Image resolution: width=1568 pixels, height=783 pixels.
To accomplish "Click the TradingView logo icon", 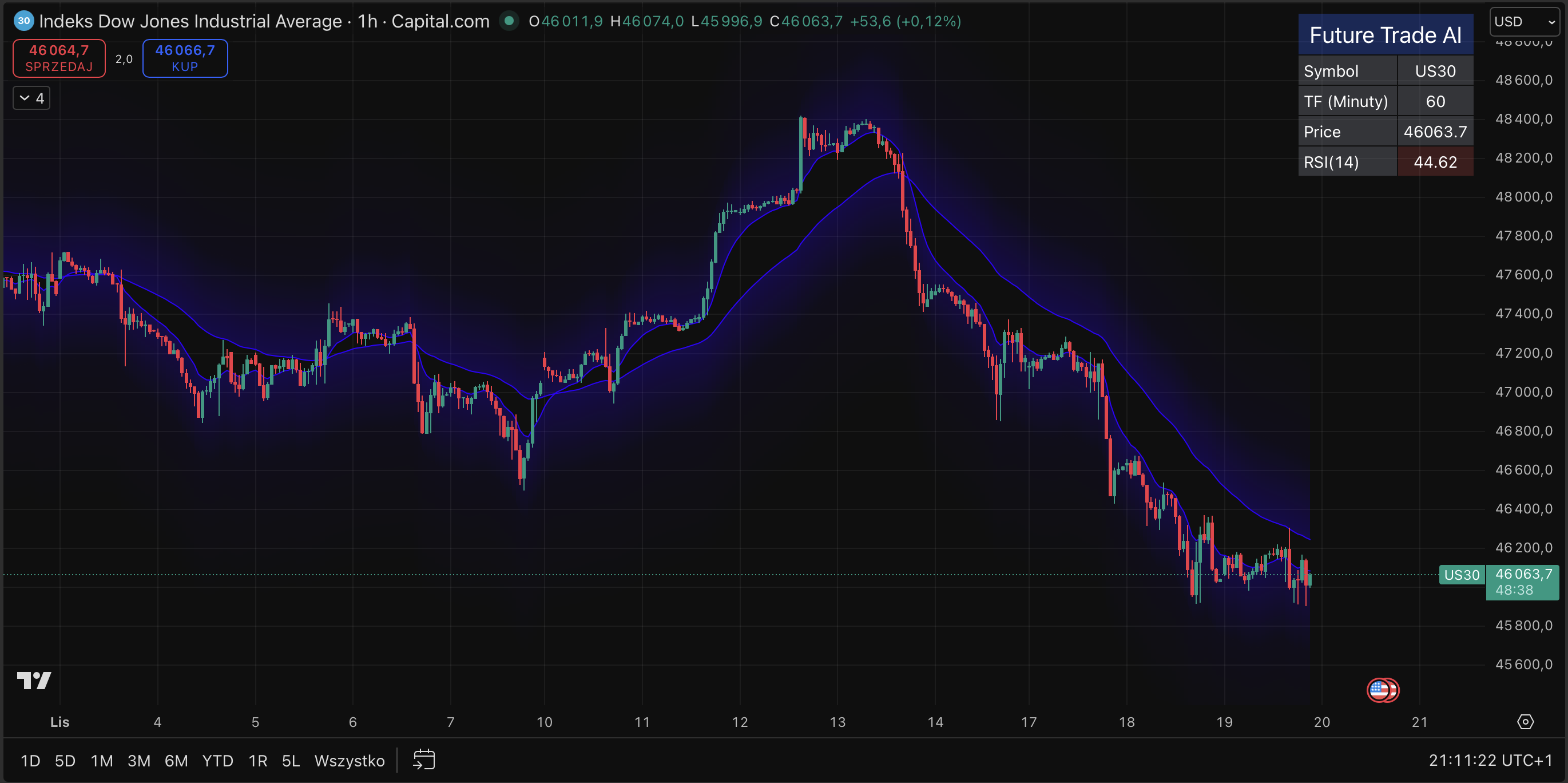I will 34,680.
